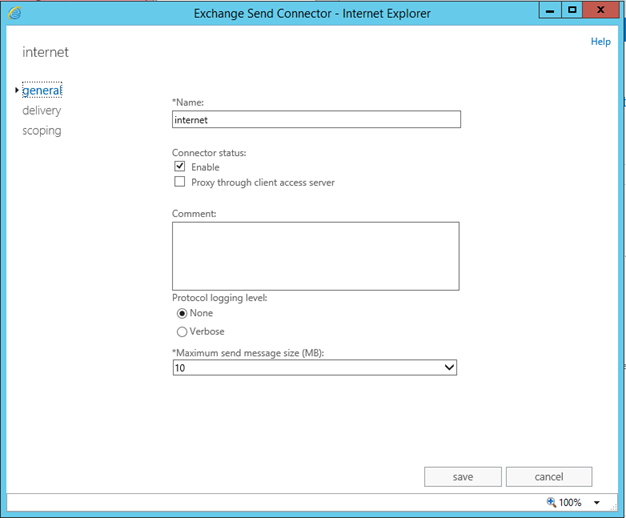Screen dimensions: 626x518
Task: Close the Exchange Send Connector window
Action: 600,10
